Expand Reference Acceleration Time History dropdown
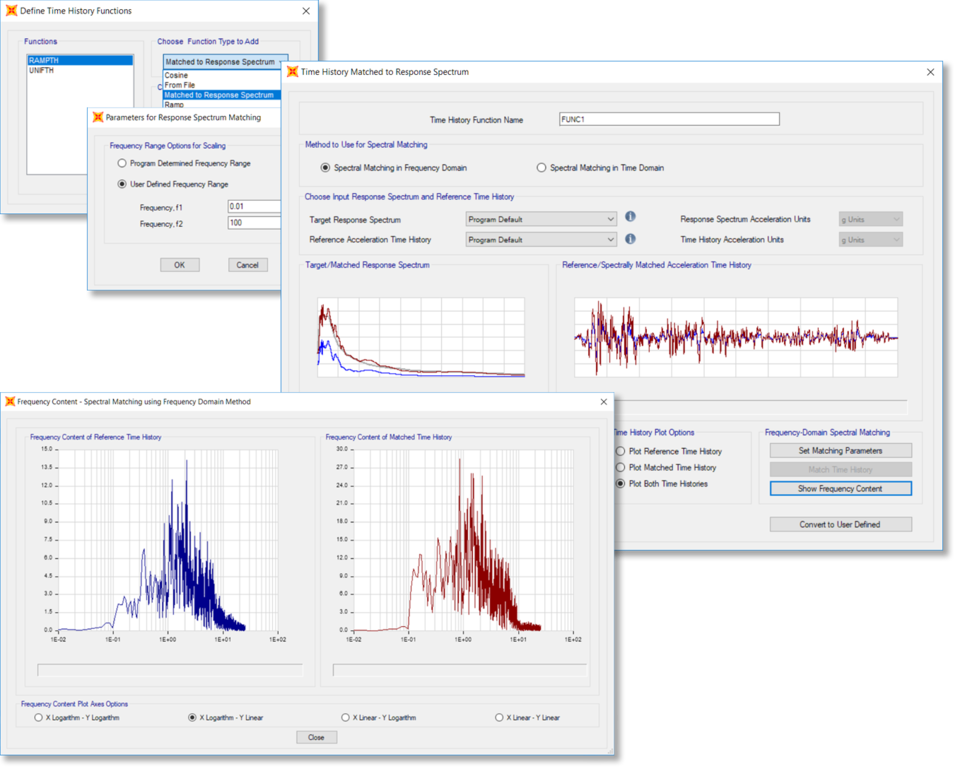This screenshot has height=771, width=960. (541, 240)
